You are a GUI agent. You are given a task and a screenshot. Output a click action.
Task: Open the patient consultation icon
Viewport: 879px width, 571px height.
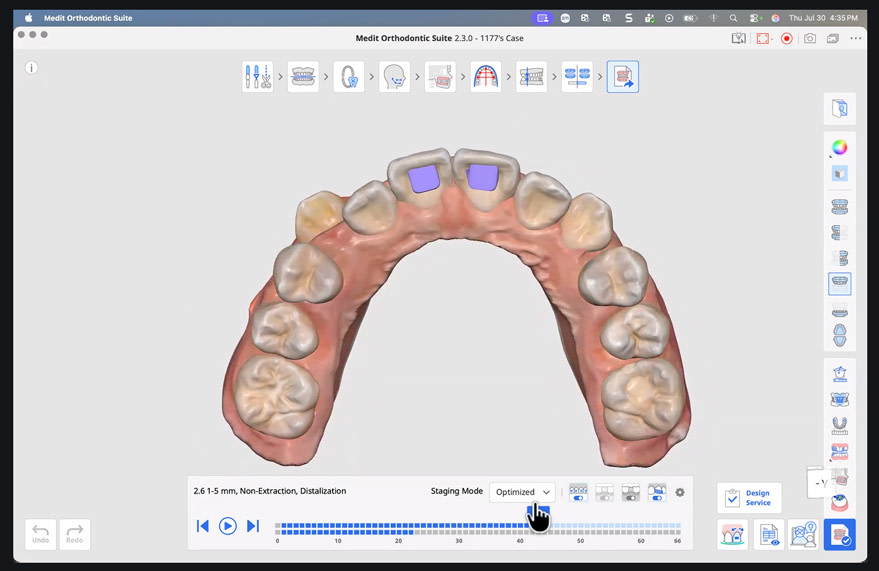point(803,535)
